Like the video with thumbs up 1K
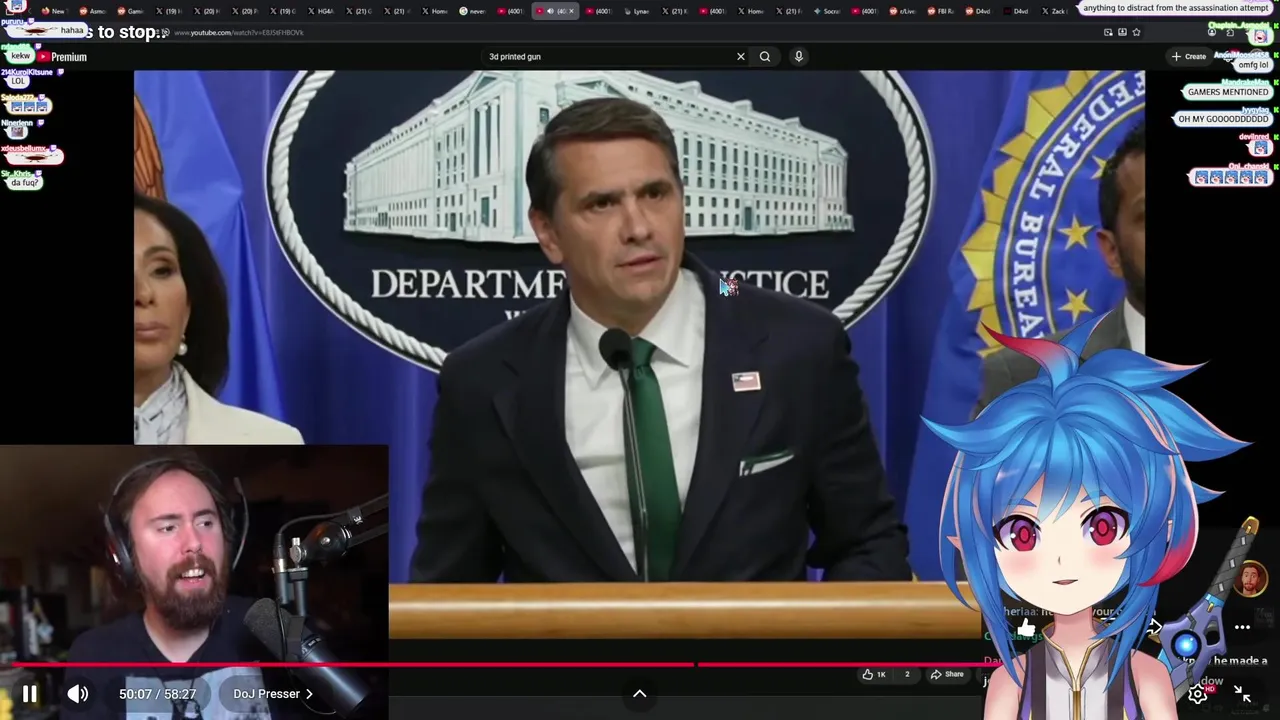The width and height of the screenshot is (1280, 720). (874, 674)
